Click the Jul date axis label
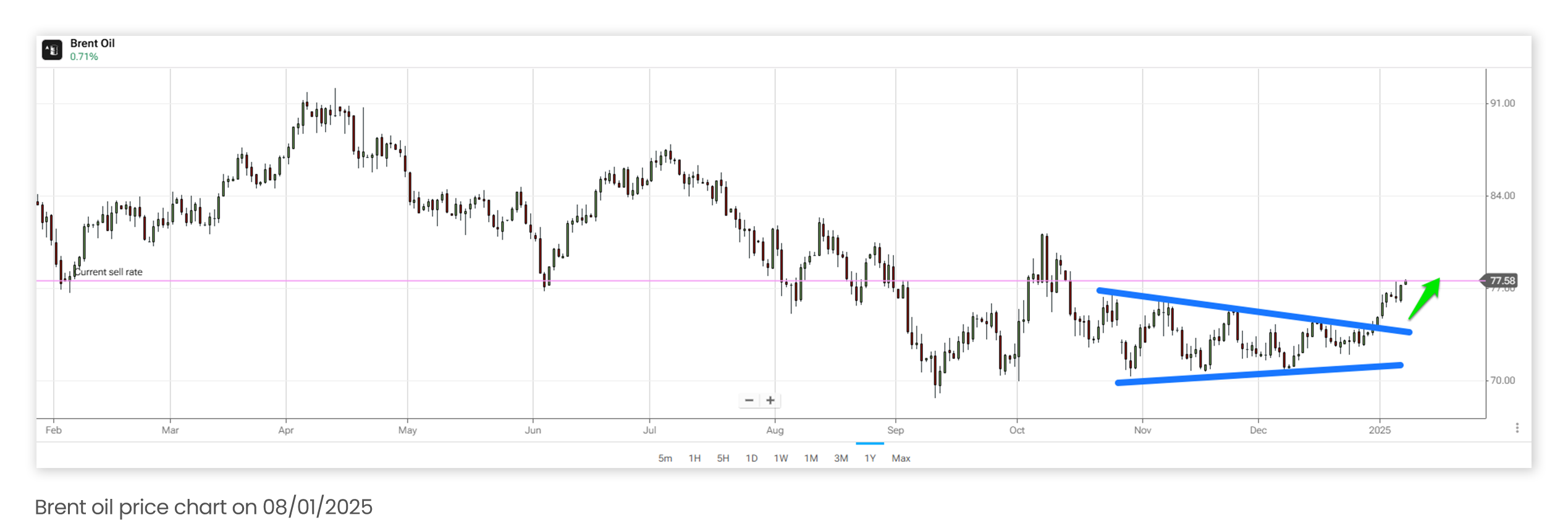This screenshot has height=531, width=1568. click(x=649, y=430)
